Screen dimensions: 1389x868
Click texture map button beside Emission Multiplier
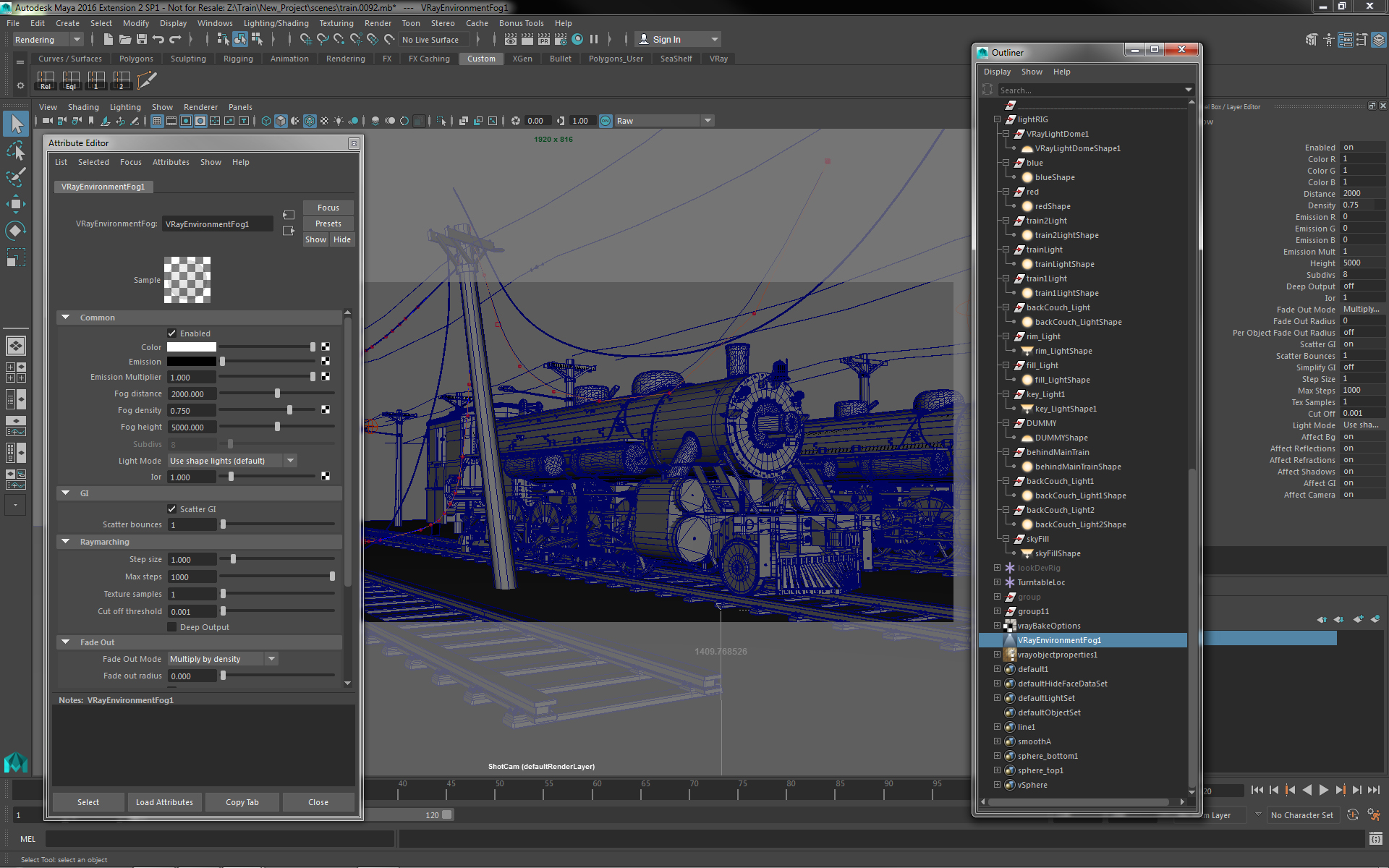(x=326, y=377)
